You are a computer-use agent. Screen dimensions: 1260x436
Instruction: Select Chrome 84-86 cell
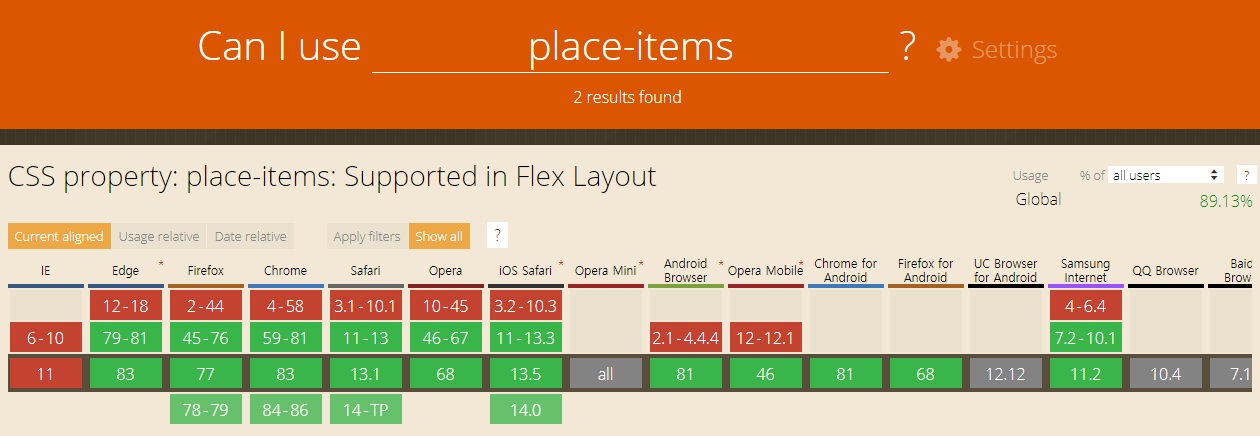285,409
